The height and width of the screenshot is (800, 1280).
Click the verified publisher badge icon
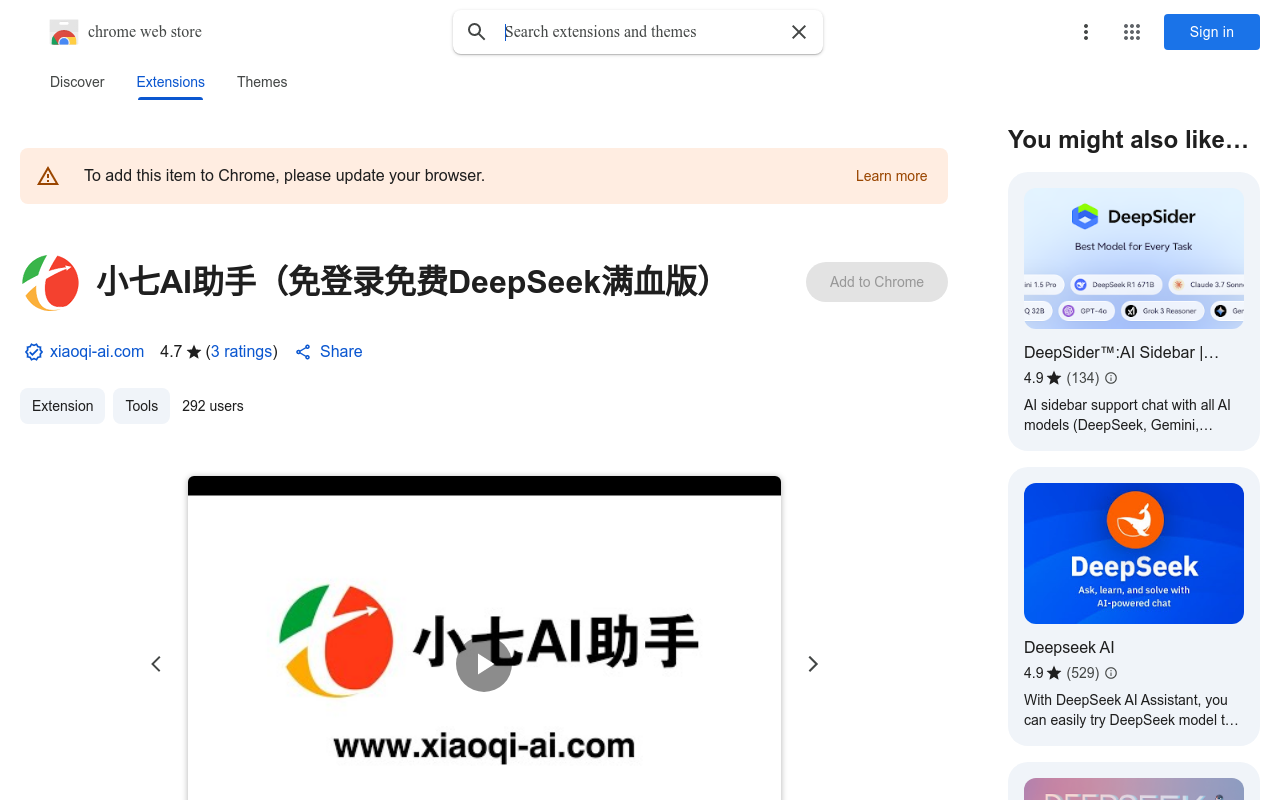tap(34, 352)
